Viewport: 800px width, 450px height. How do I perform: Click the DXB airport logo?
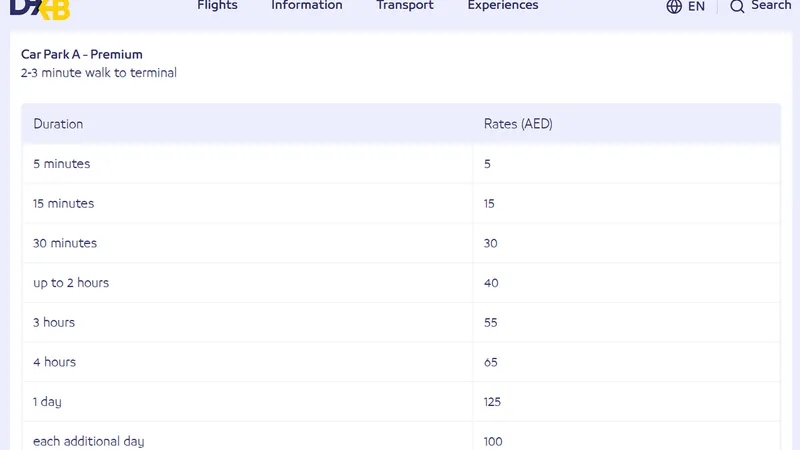tap(38, 8)
